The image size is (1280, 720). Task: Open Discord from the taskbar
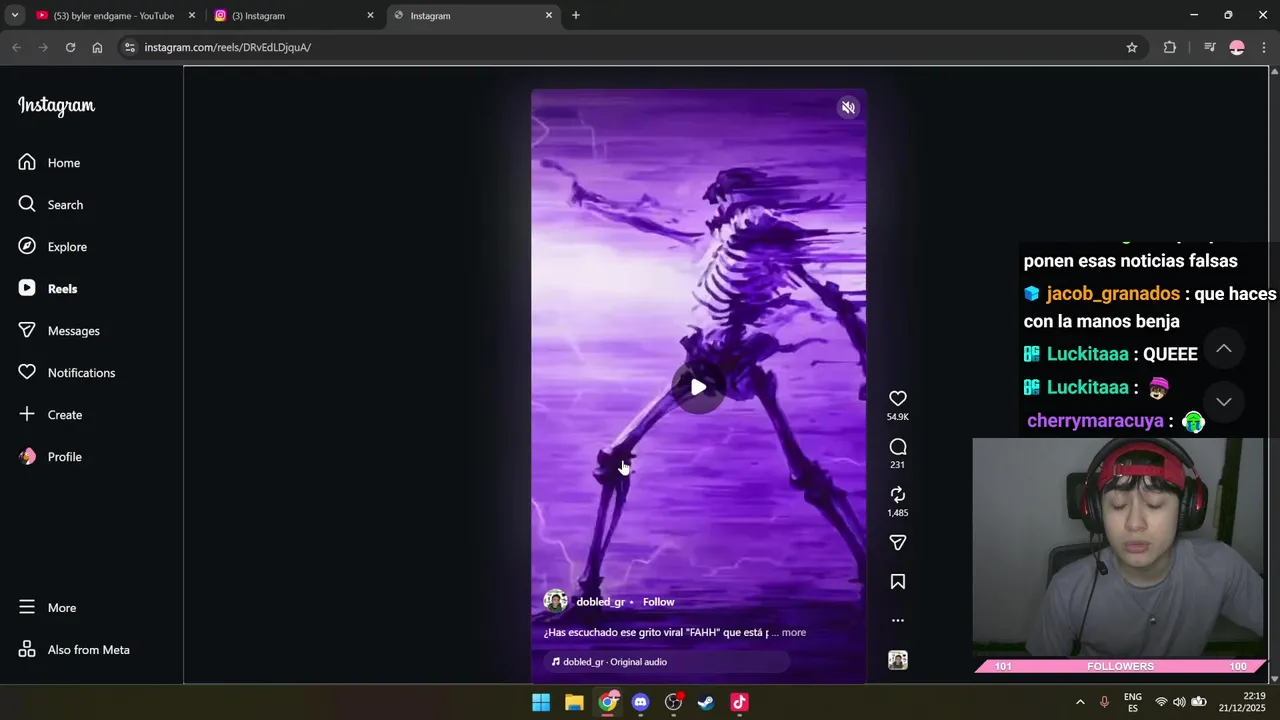640,702
